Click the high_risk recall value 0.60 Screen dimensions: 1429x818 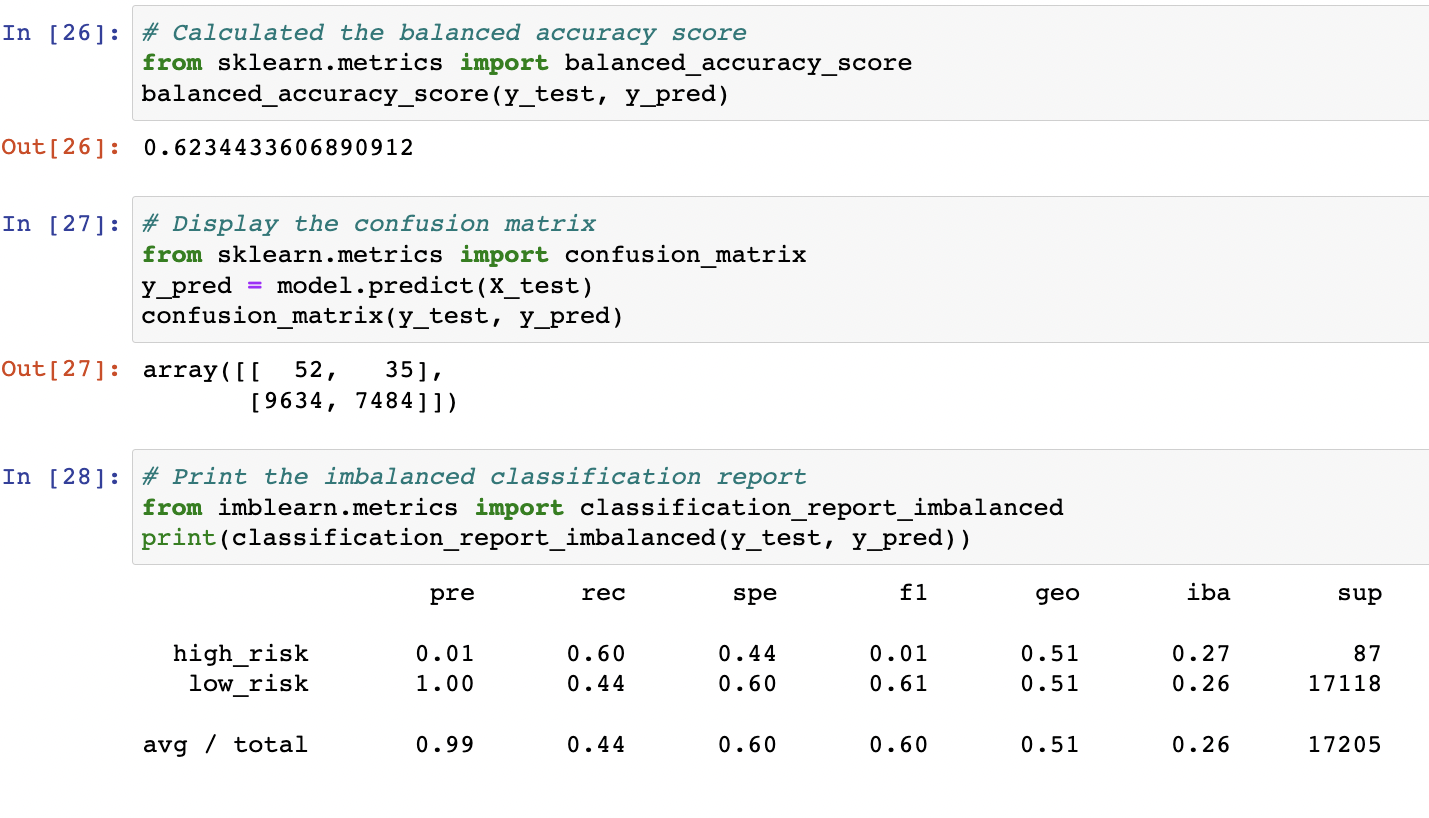coord(596,654)
